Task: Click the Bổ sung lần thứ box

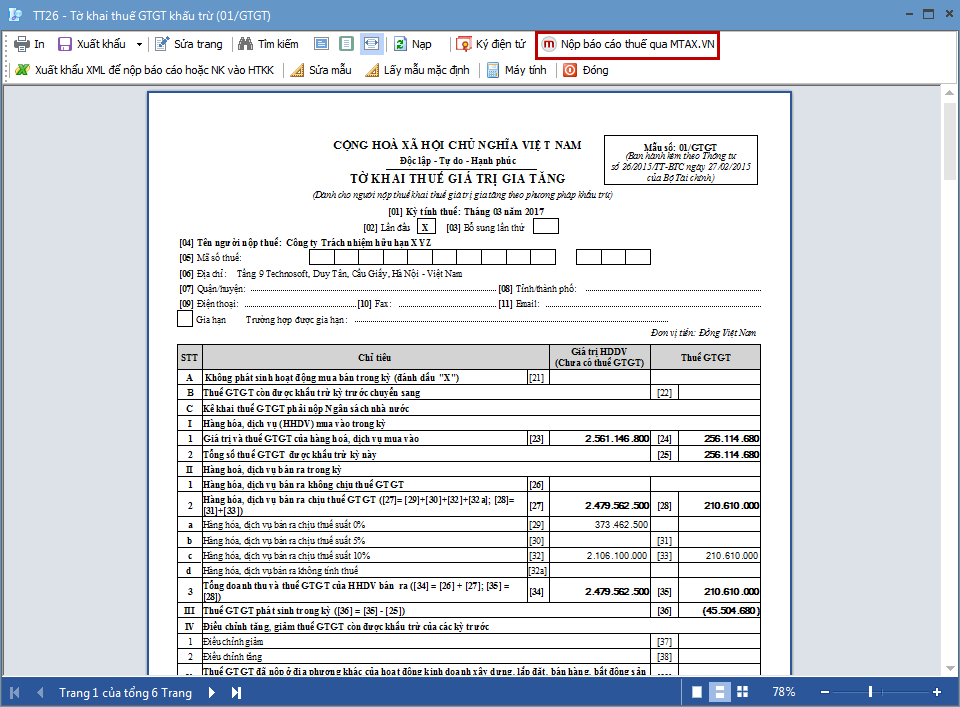Action: [x=545, y=226]
